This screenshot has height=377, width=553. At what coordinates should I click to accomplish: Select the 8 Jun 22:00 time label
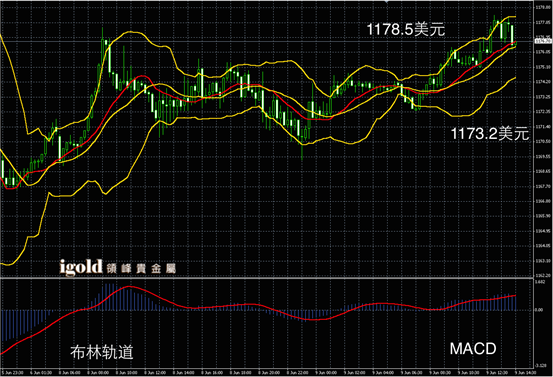tap(297, 372)
